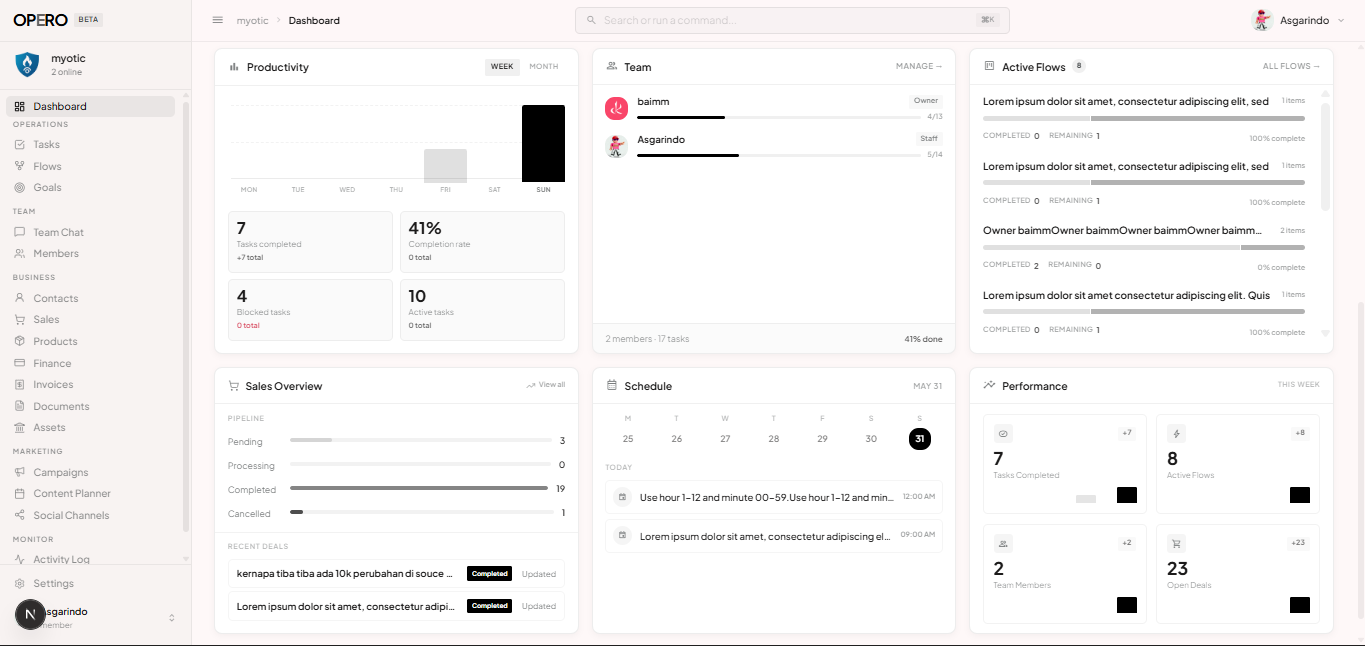This screenshot has height=646, width=1365.
Task: Open the Blocked tasks stat card
Action: click(x=310, y=310)
